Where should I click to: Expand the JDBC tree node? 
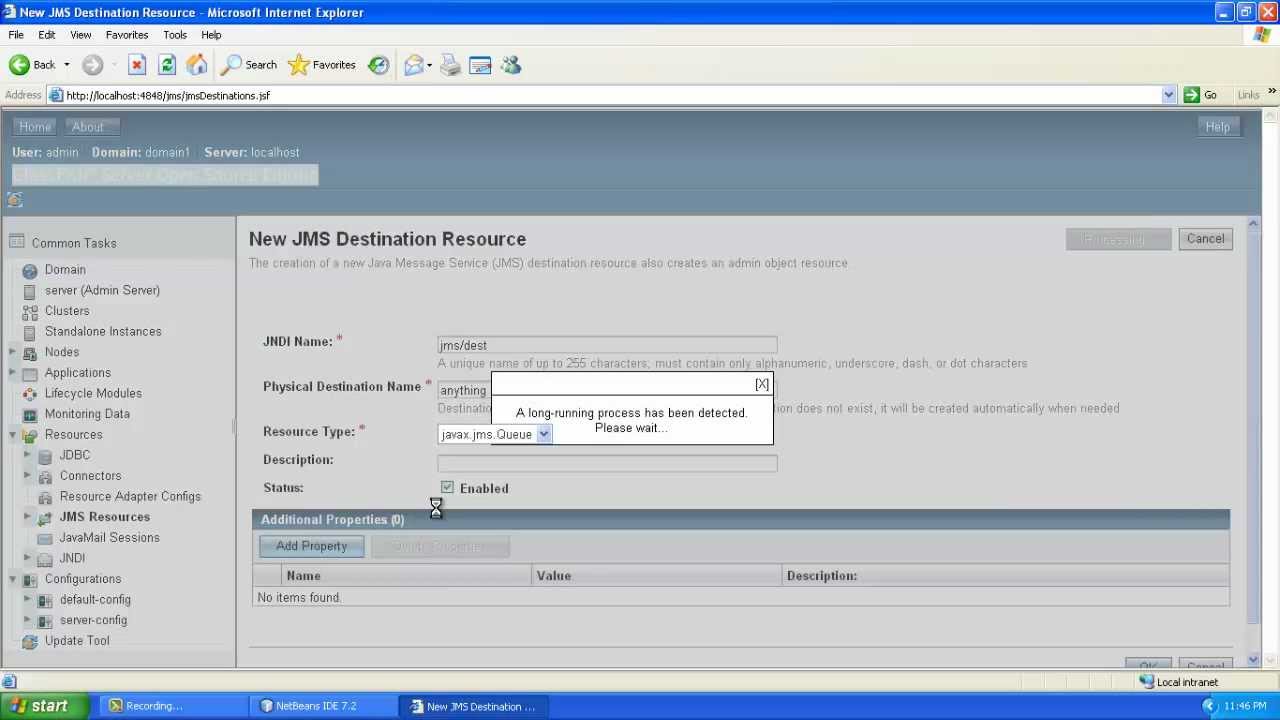[x=28, y=455]
